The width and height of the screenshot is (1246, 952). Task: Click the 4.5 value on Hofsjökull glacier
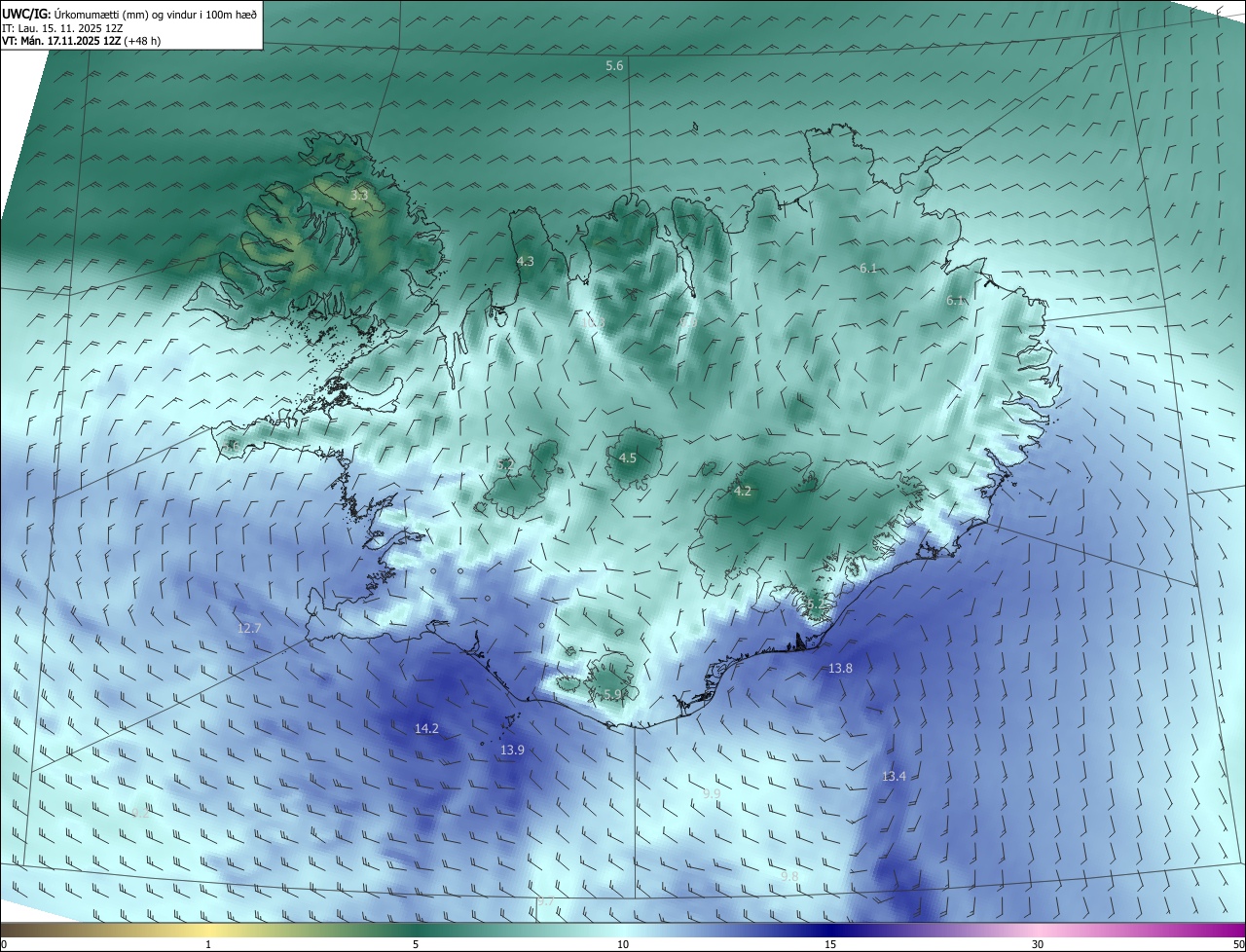[x=628, y=458]
